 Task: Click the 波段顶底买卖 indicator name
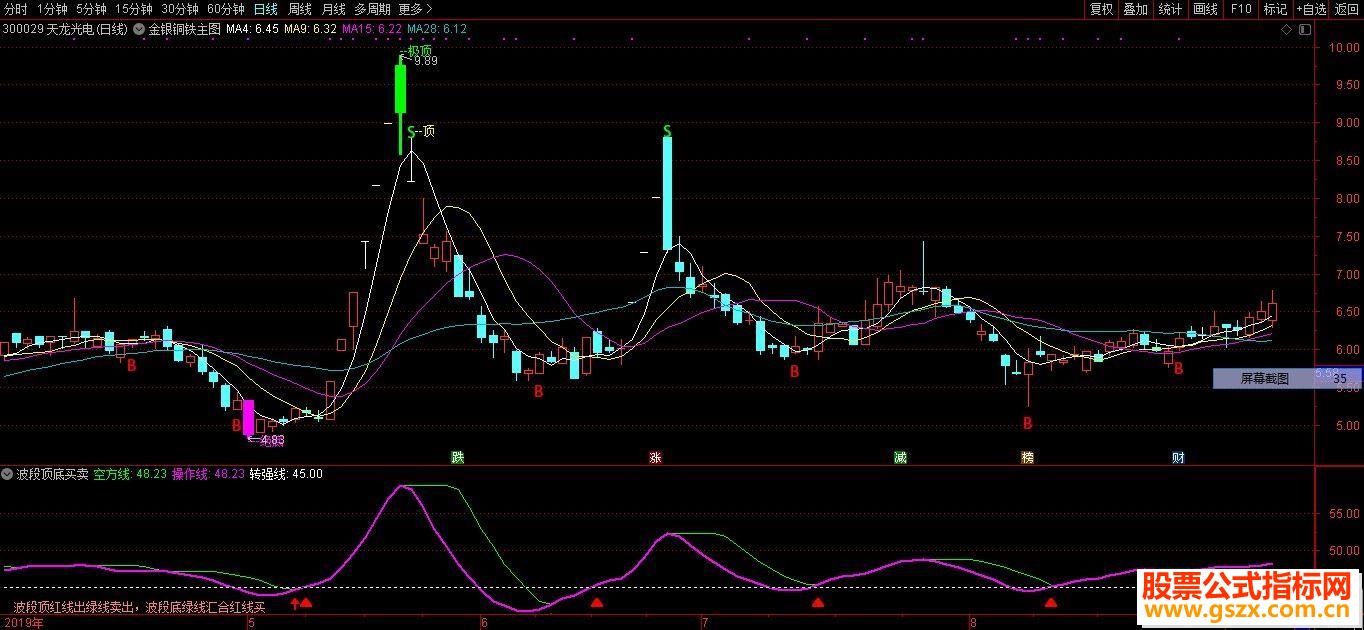[x=53, y=474]
